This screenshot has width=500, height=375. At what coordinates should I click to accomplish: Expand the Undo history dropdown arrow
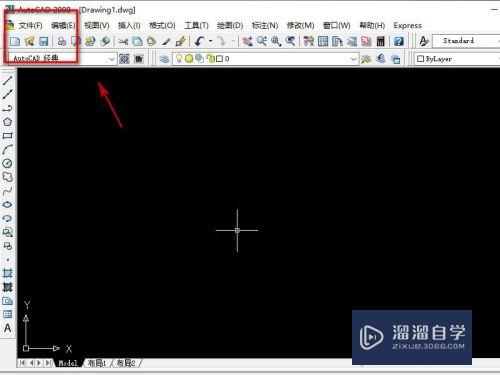[x=211, y=41]
